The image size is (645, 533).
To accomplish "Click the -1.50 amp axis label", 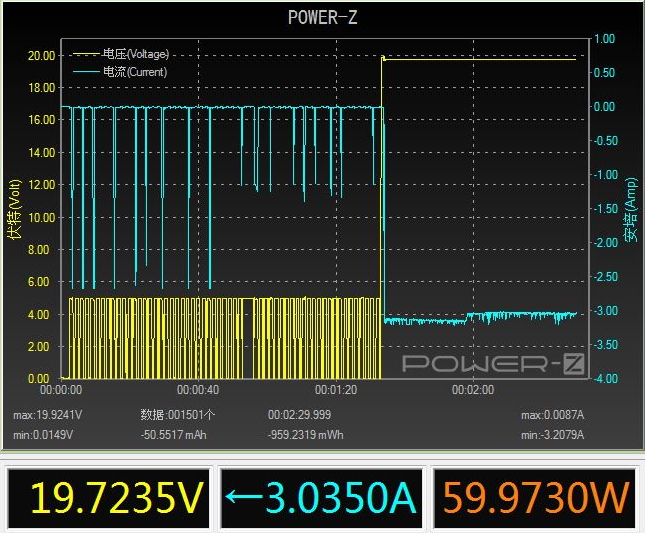I will coord(606,209).
